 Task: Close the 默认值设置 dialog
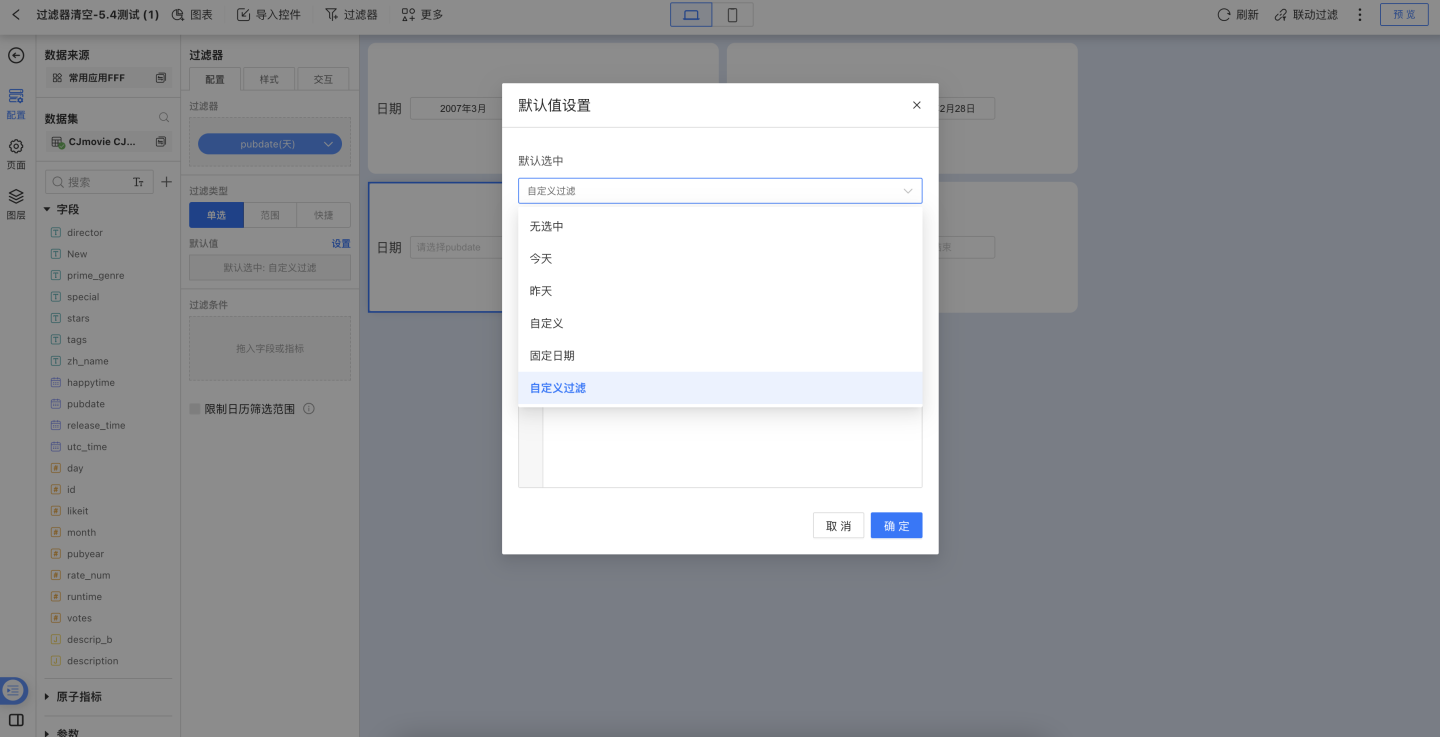coord(917,105)
